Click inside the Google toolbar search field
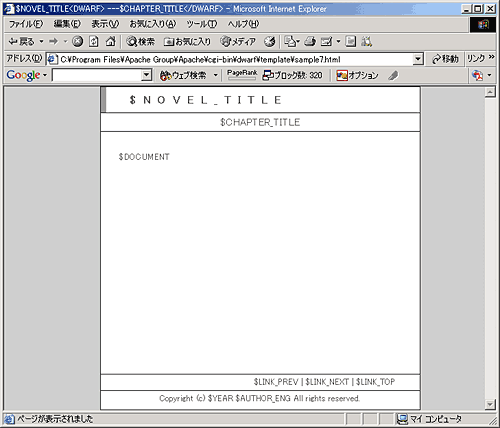This screenshot has height=428, width=500. tap(97, 75)
